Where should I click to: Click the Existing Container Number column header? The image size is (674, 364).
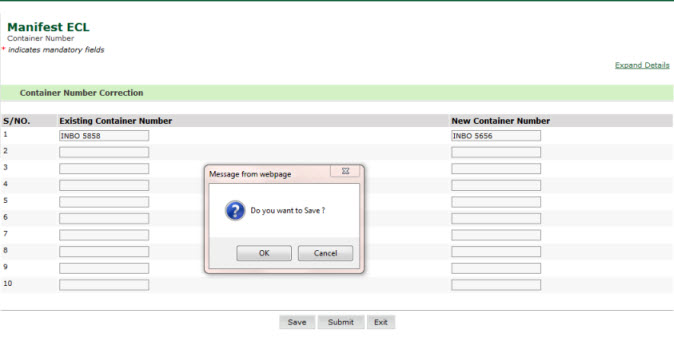pyautogui.click(x=116, y=121)
